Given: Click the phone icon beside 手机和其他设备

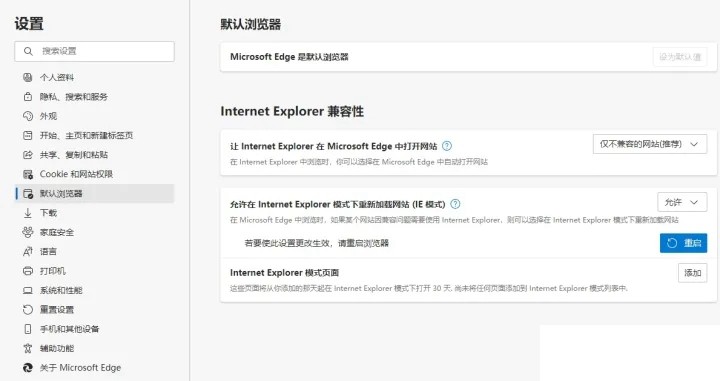Looking at the screenshot, I should [x=28, y=329].
